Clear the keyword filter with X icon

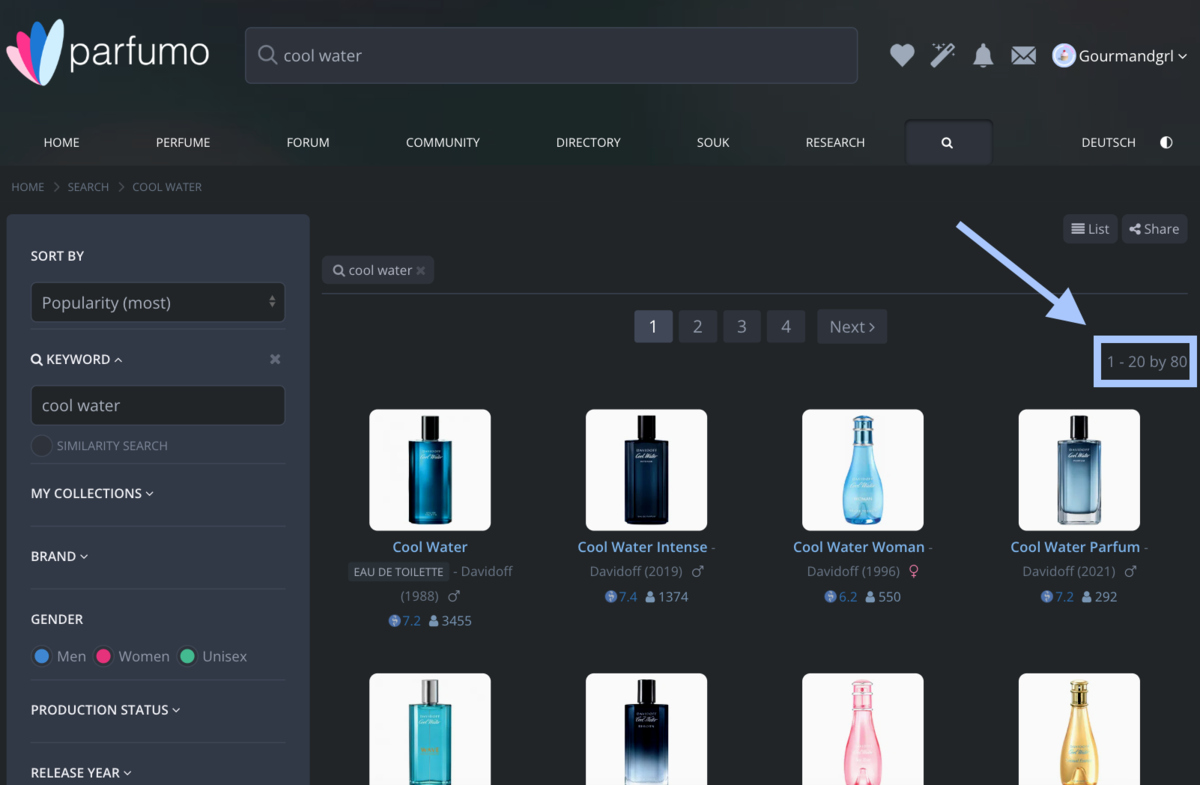pos(275,359)
